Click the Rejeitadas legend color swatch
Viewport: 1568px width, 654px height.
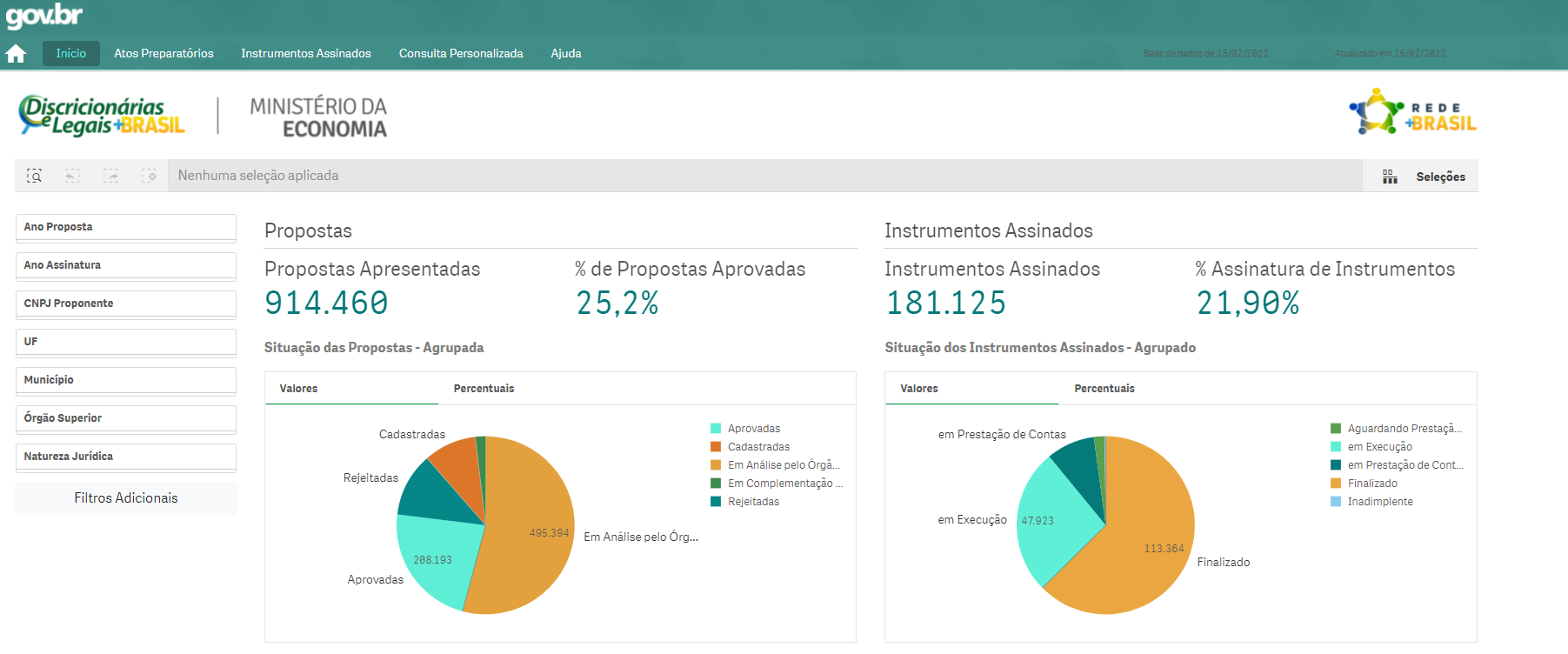[716, 502]
